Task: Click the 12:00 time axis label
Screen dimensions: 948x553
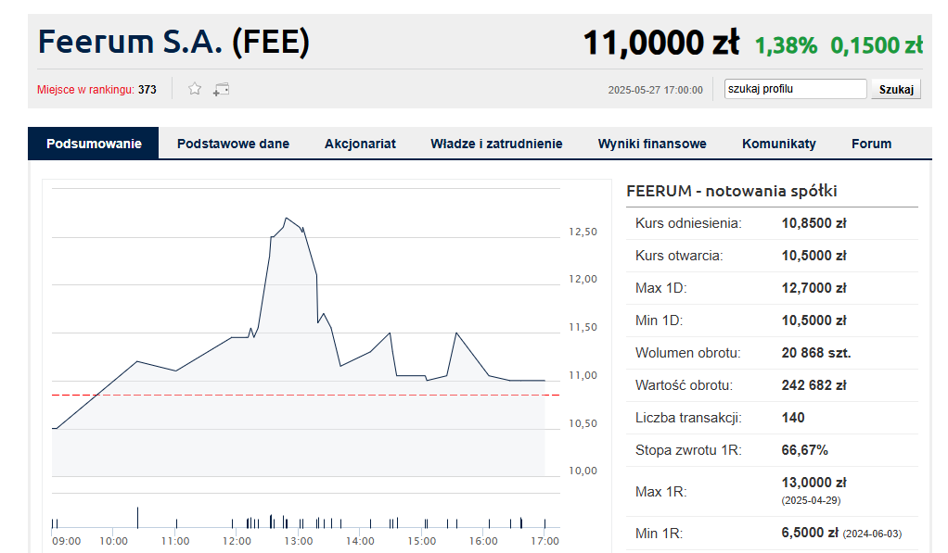Action: pos(236,541)
